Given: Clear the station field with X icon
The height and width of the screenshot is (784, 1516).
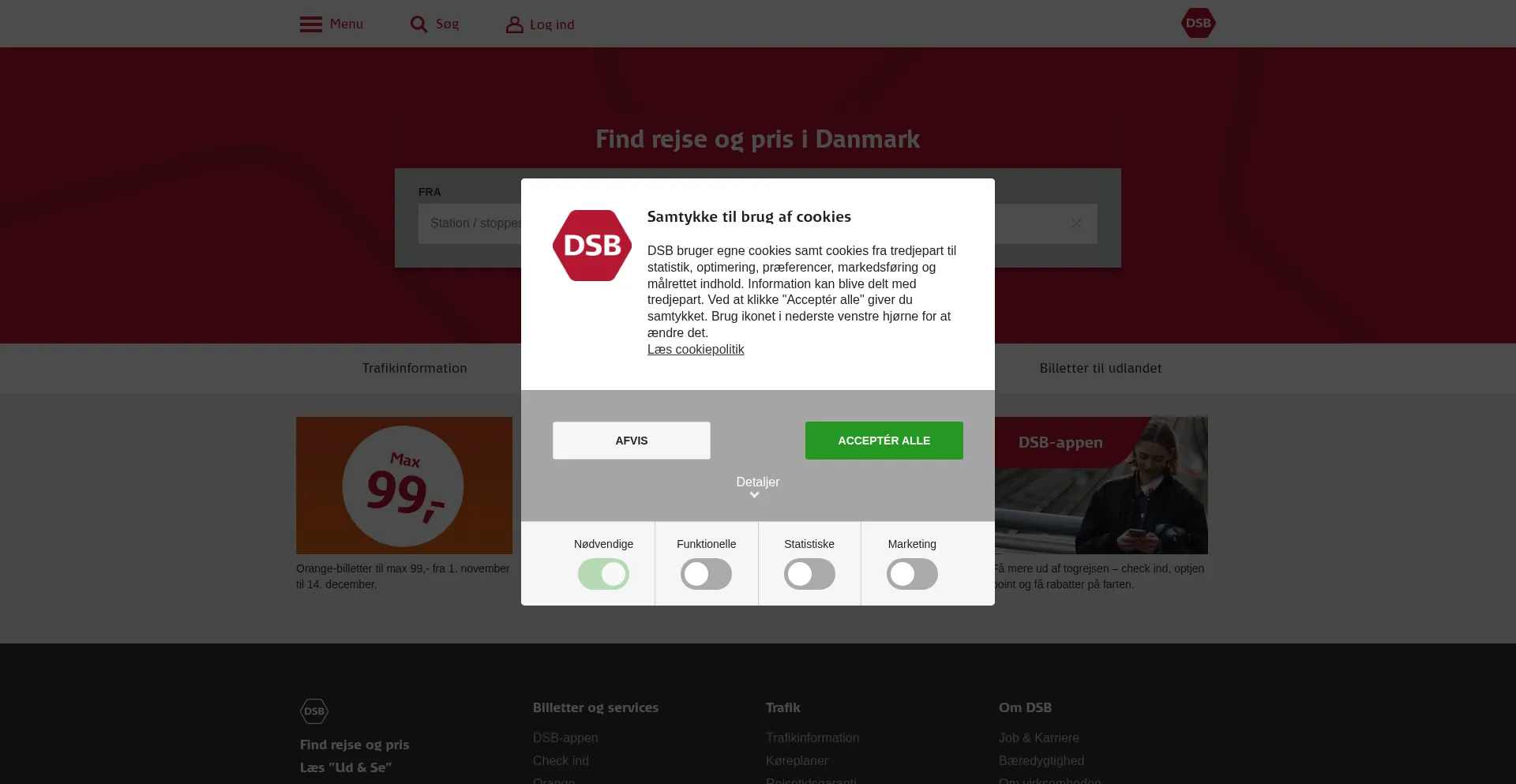Looking at the screenshot, I should coord(1076,223).
